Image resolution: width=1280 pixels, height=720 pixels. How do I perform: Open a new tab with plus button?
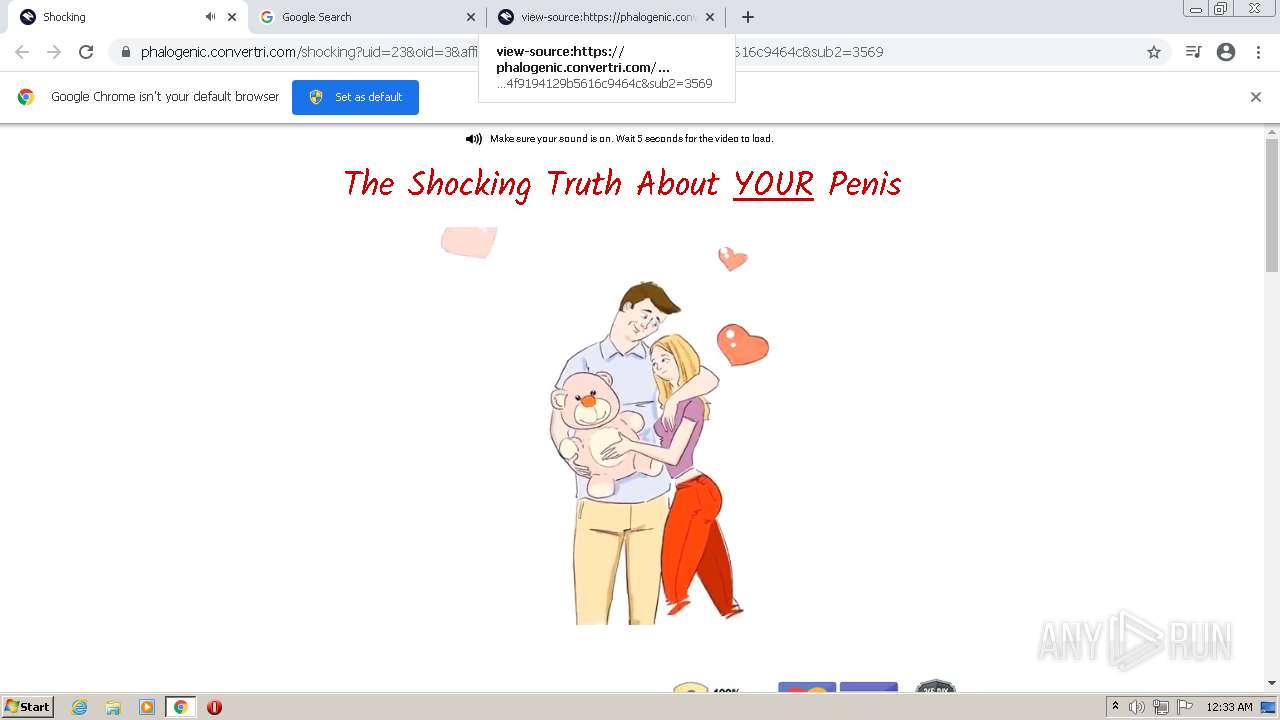748,17
